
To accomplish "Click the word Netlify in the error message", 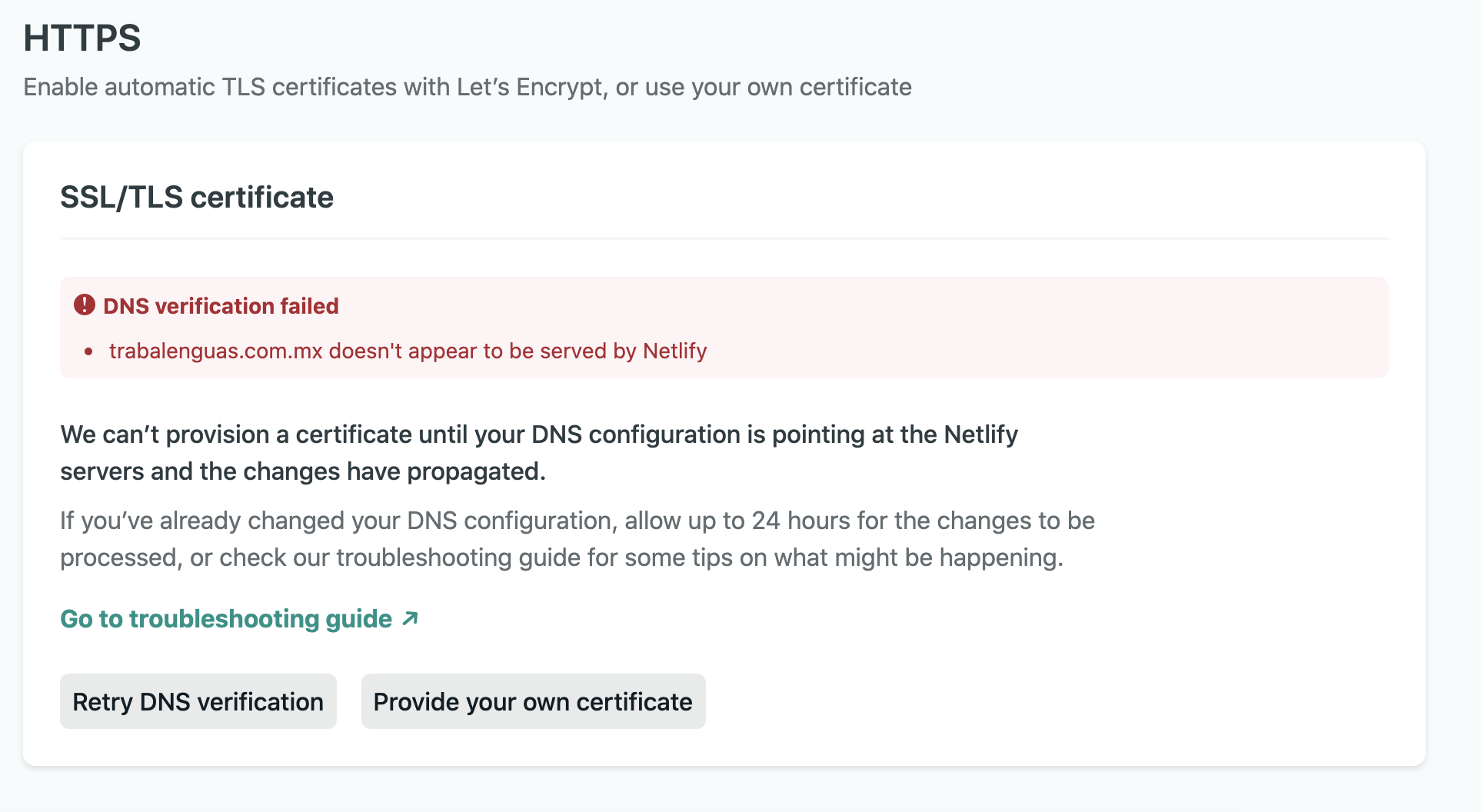I will click(675, 351).
